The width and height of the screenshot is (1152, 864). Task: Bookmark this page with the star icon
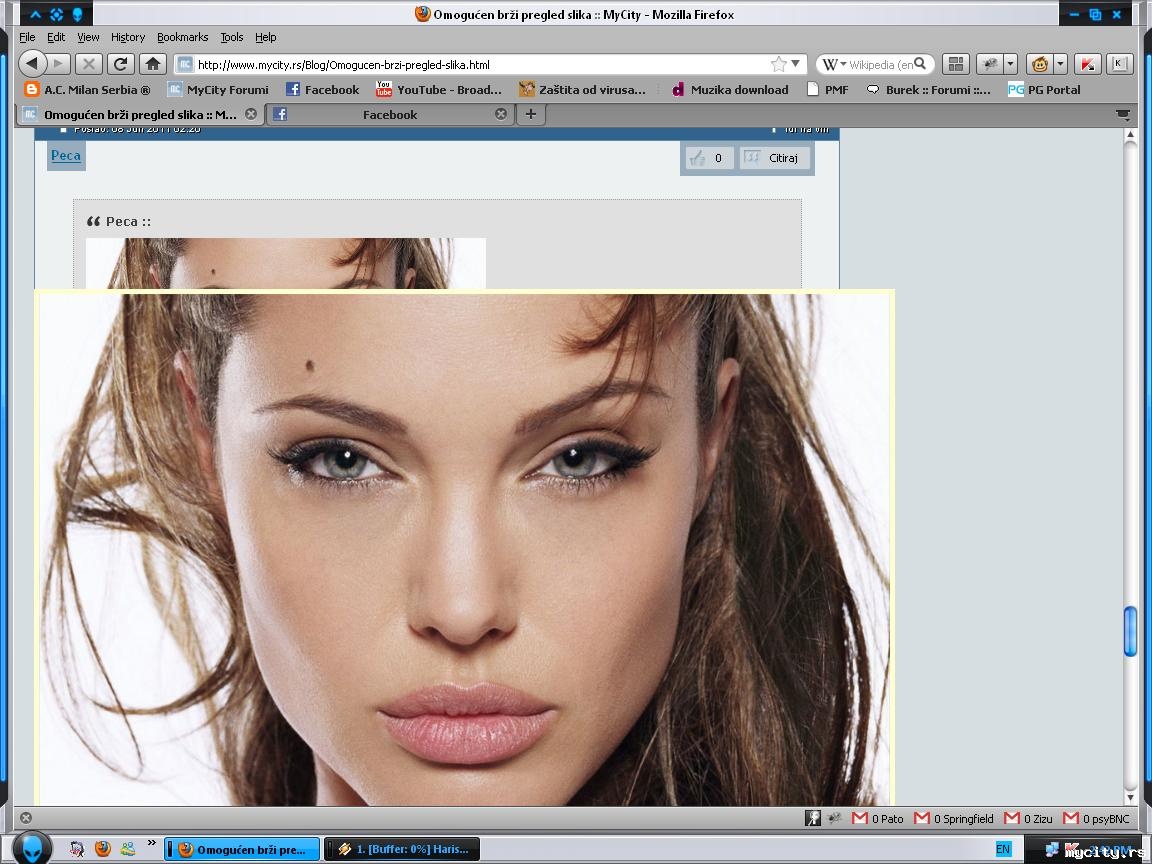pos(779,64)
